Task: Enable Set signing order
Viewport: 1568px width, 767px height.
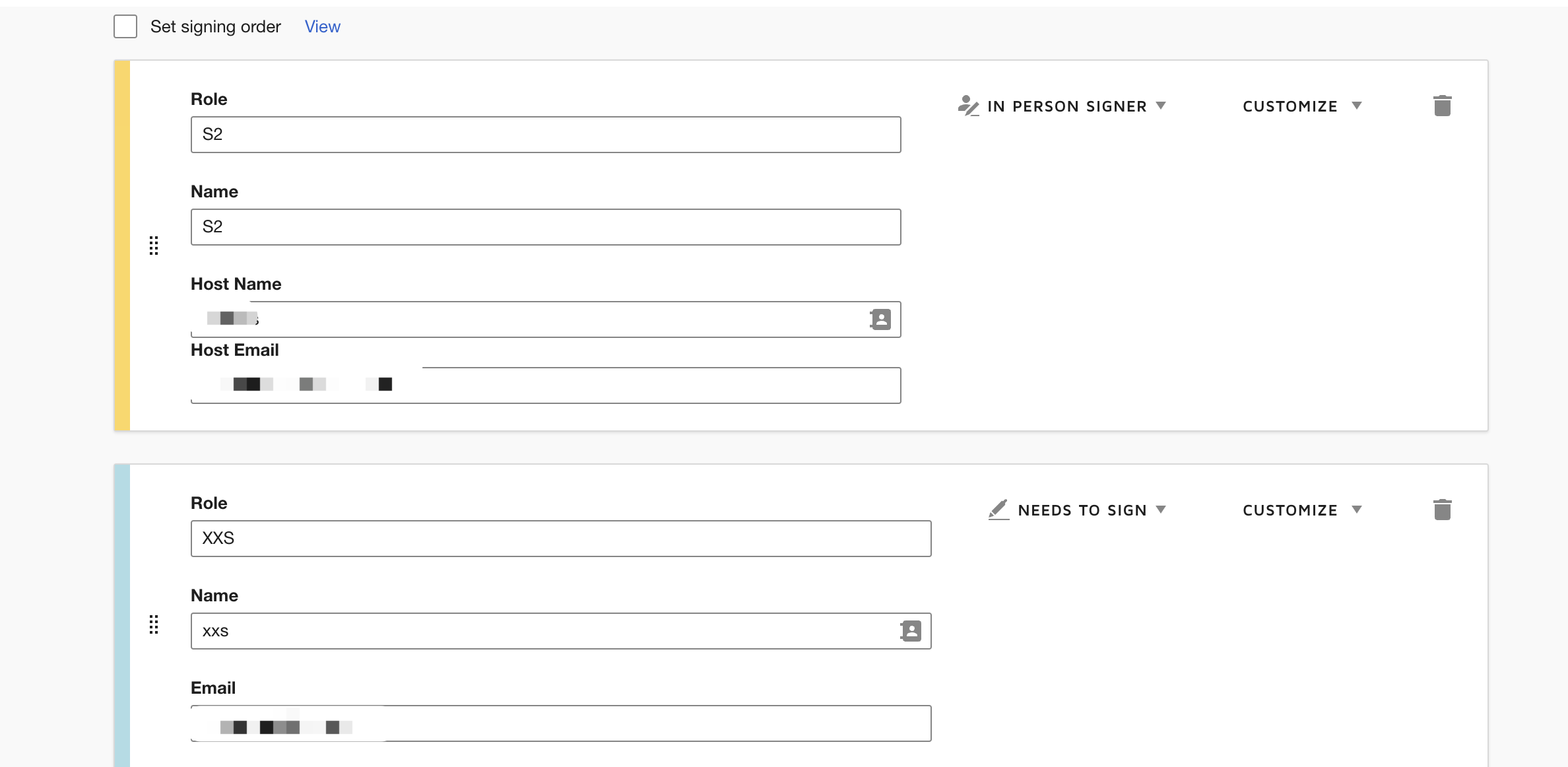Action: click(125, 26)
